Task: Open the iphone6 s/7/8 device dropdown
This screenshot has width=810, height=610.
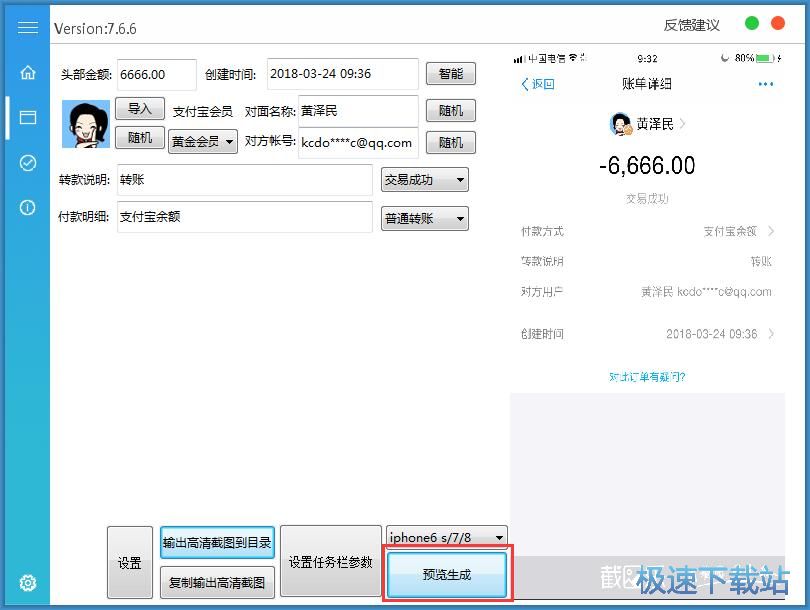Action: coord(445,537)
